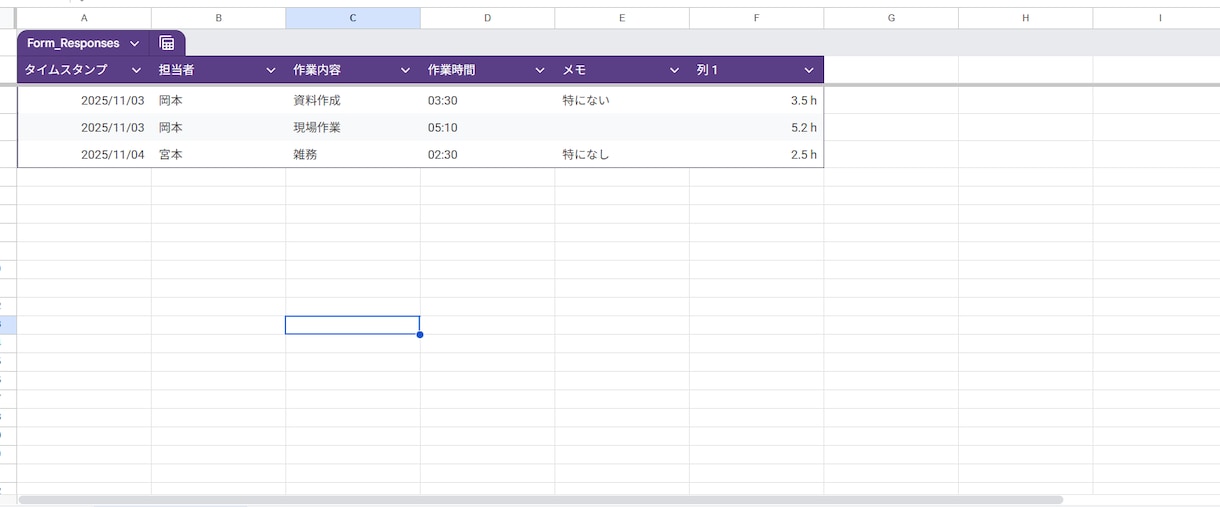Click the 2025/11/04 timestamp cell
This screenshot has width=1220, height=507.
tap(84, 155)
